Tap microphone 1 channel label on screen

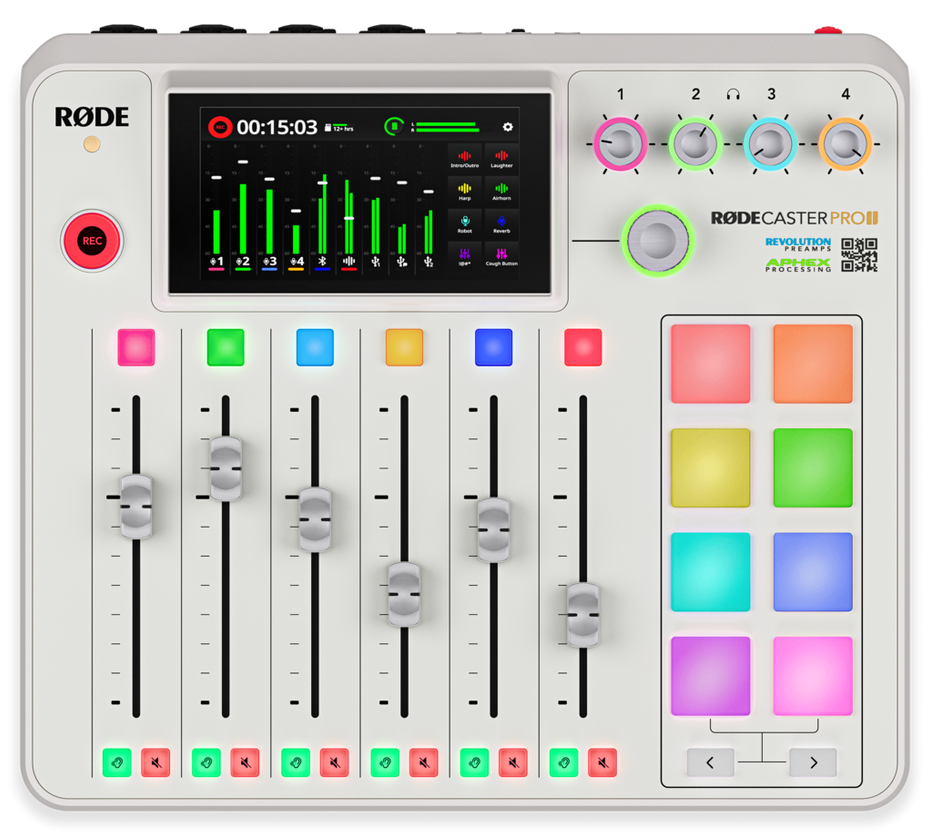click(x=216, y=262)
